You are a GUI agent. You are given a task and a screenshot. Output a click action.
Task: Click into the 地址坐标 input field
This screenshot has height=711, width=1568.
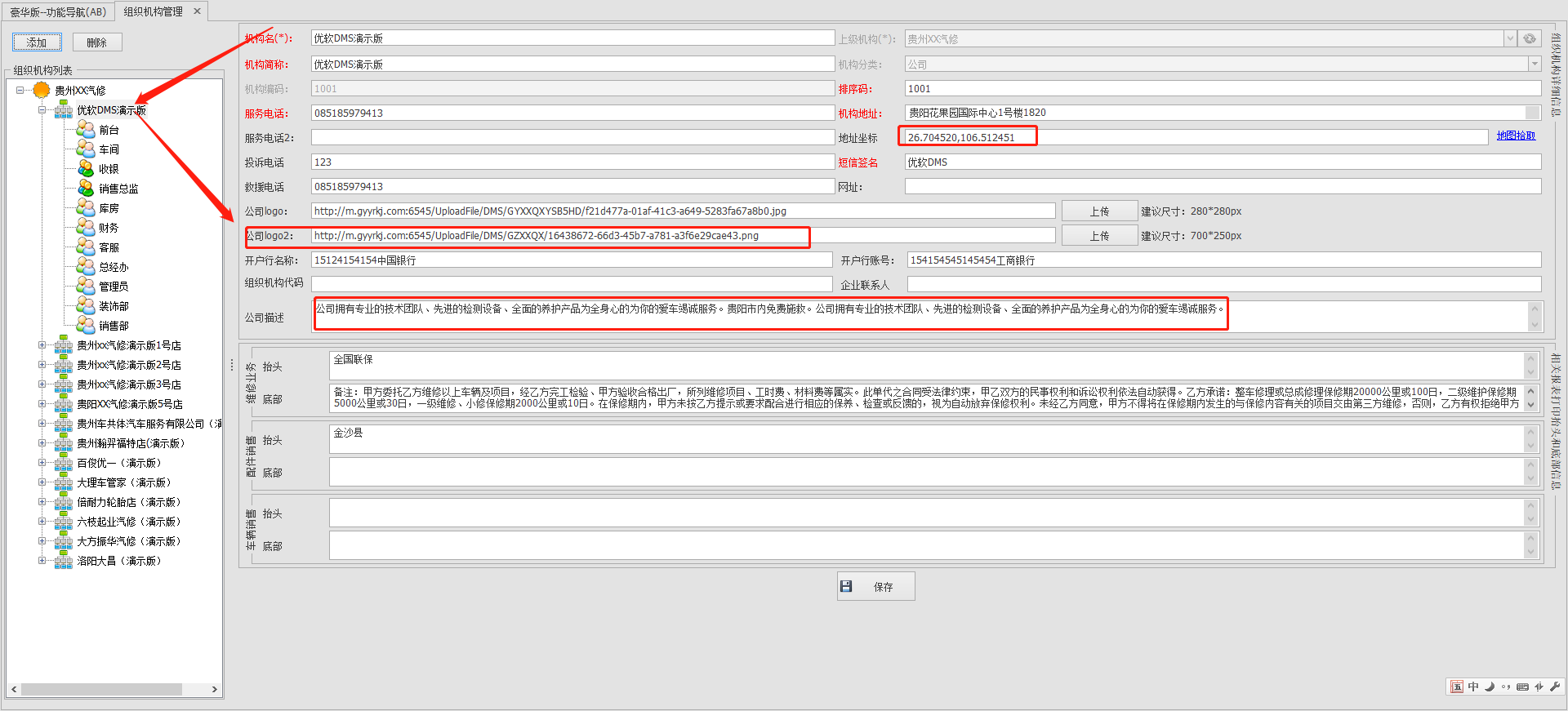coord(1196,137)
